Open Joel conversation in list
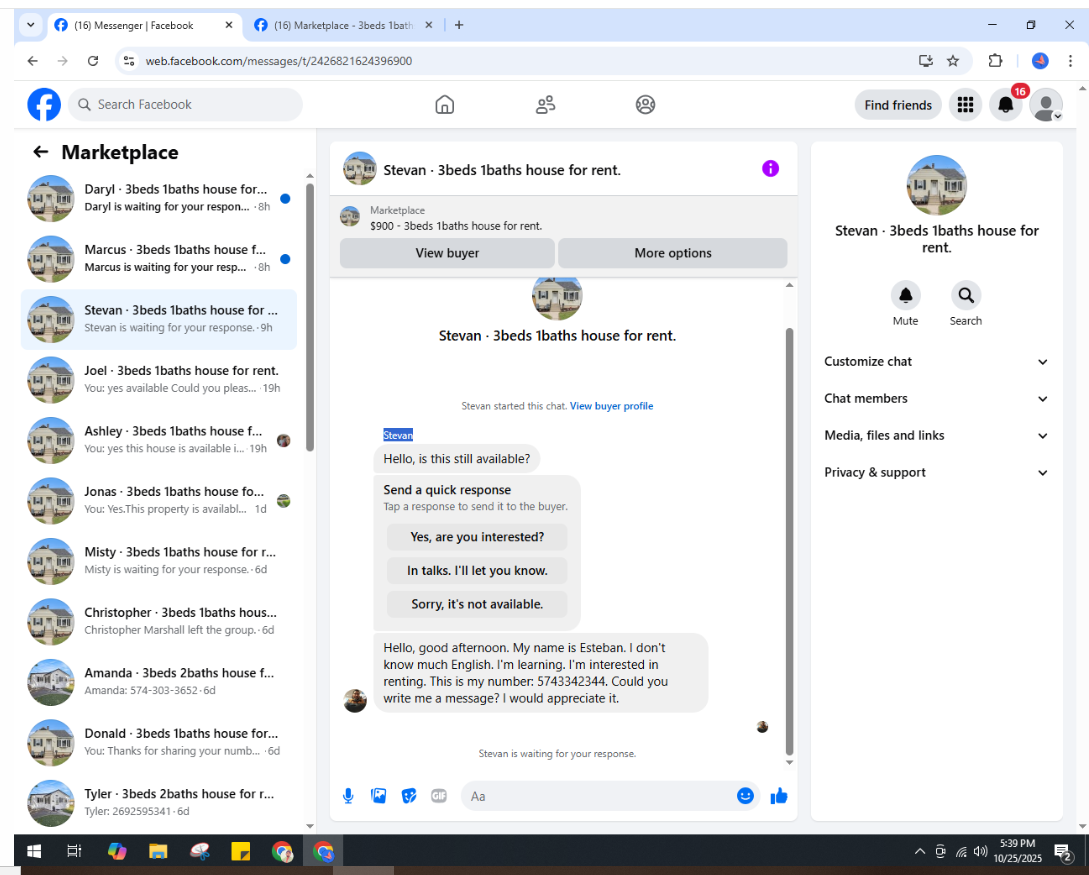 [x=159, y=380]
